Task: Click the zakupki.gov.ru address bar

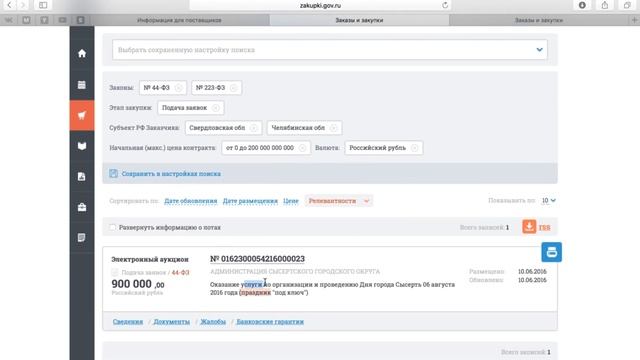Action: [x=320, y=5]
